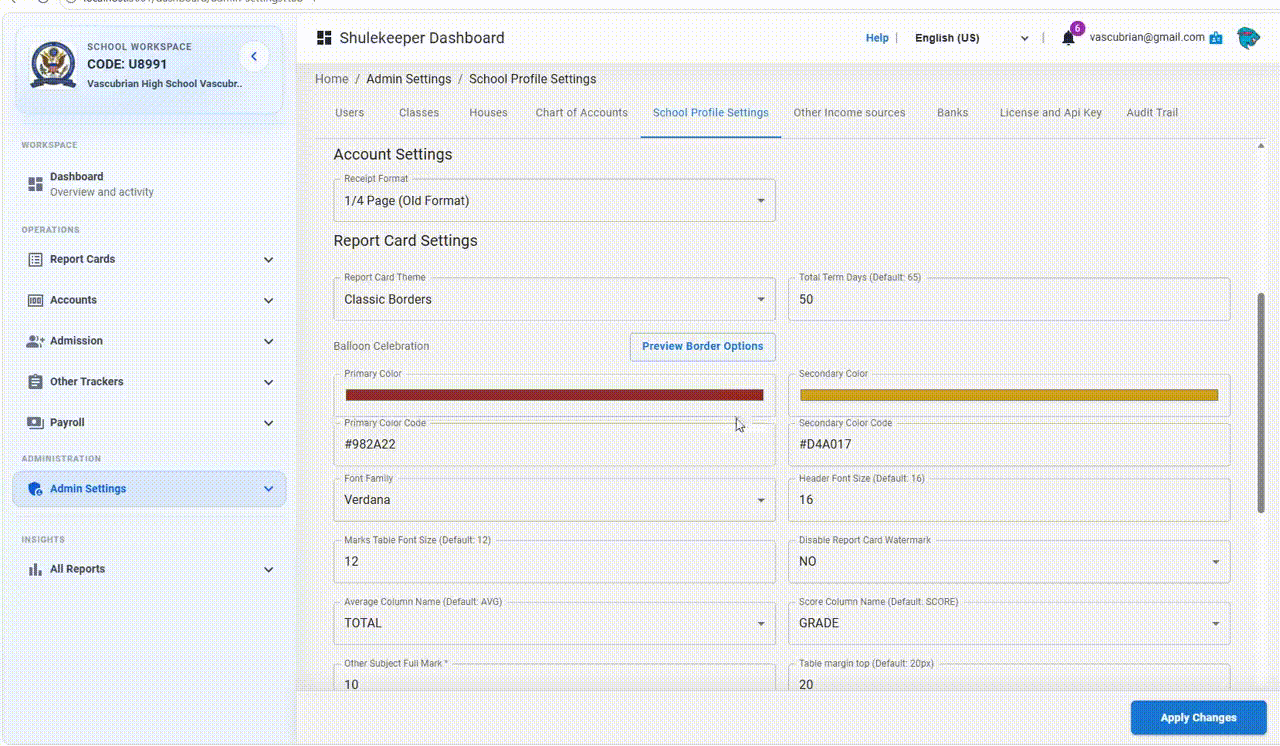Pick the Primary Color swatch
This screenshot has width=1280, height=746.
click(554, 395)
